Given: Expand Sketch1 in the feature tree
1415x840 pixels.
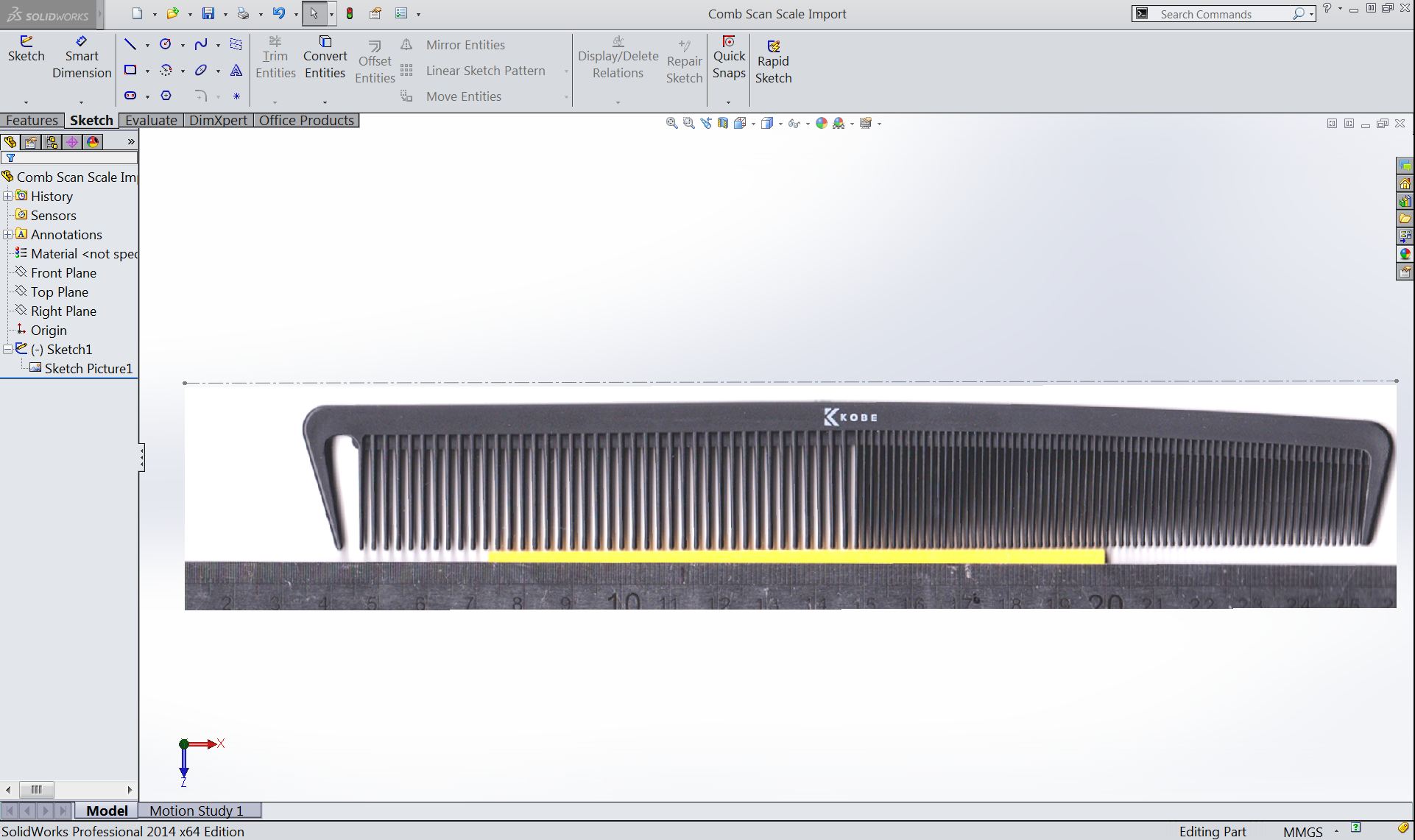Looking at the screenshot, I should (x=8, y=348).
